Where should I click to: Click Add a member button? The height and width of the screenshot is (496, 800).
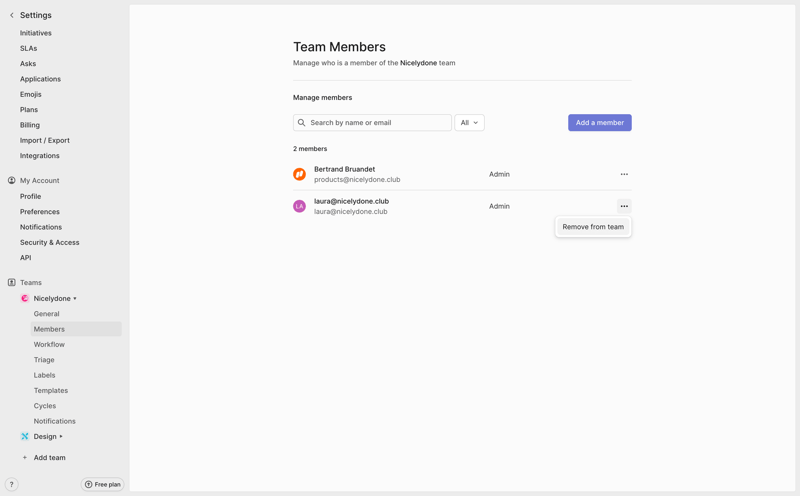[599, 122]
